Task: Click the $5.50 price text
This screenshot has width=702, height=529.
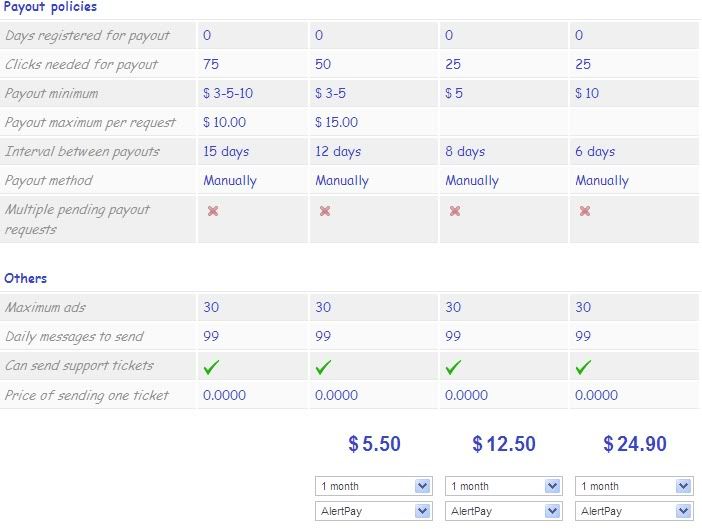Action: (x=374, y=444)
